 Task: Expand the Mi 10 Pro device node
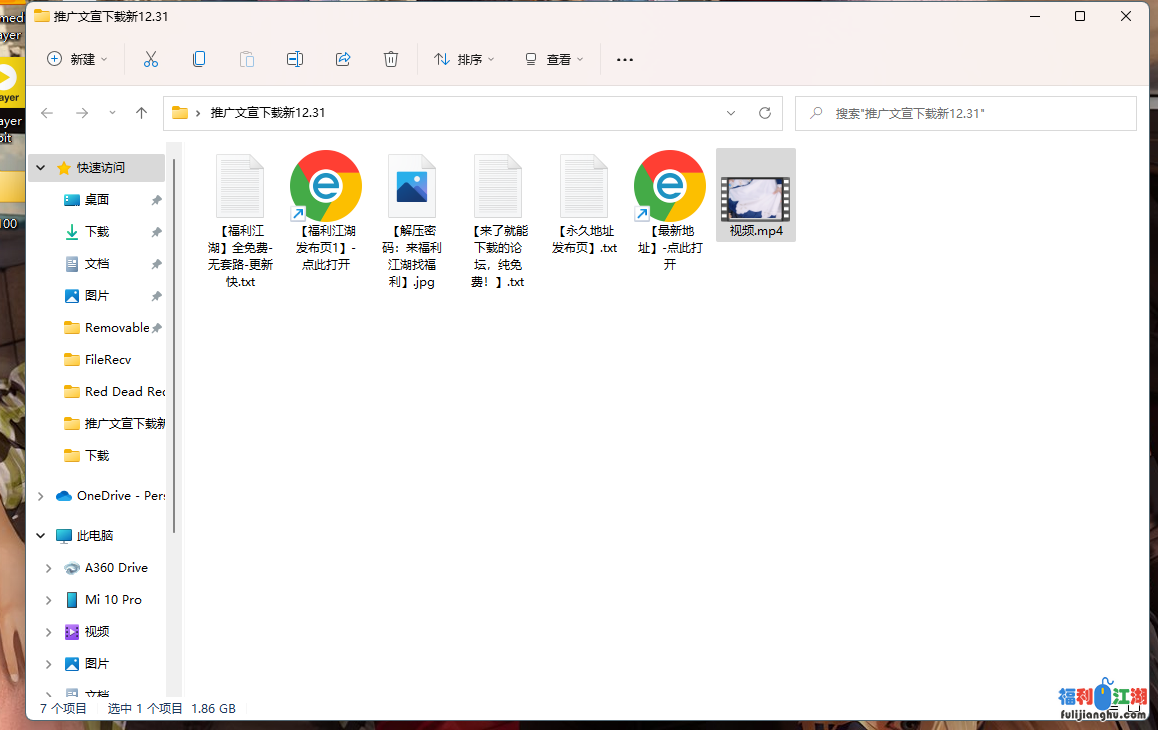coord(48,600)
